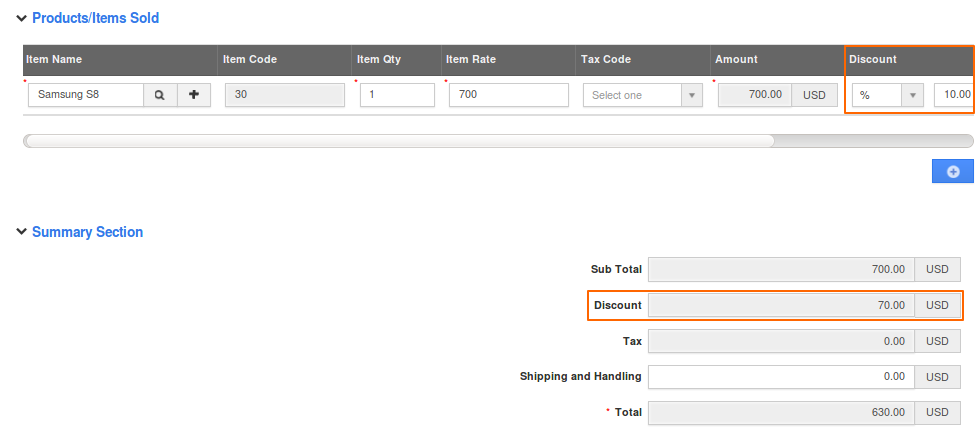Click the horizontal scrollbar under the items table

[400, 141]
